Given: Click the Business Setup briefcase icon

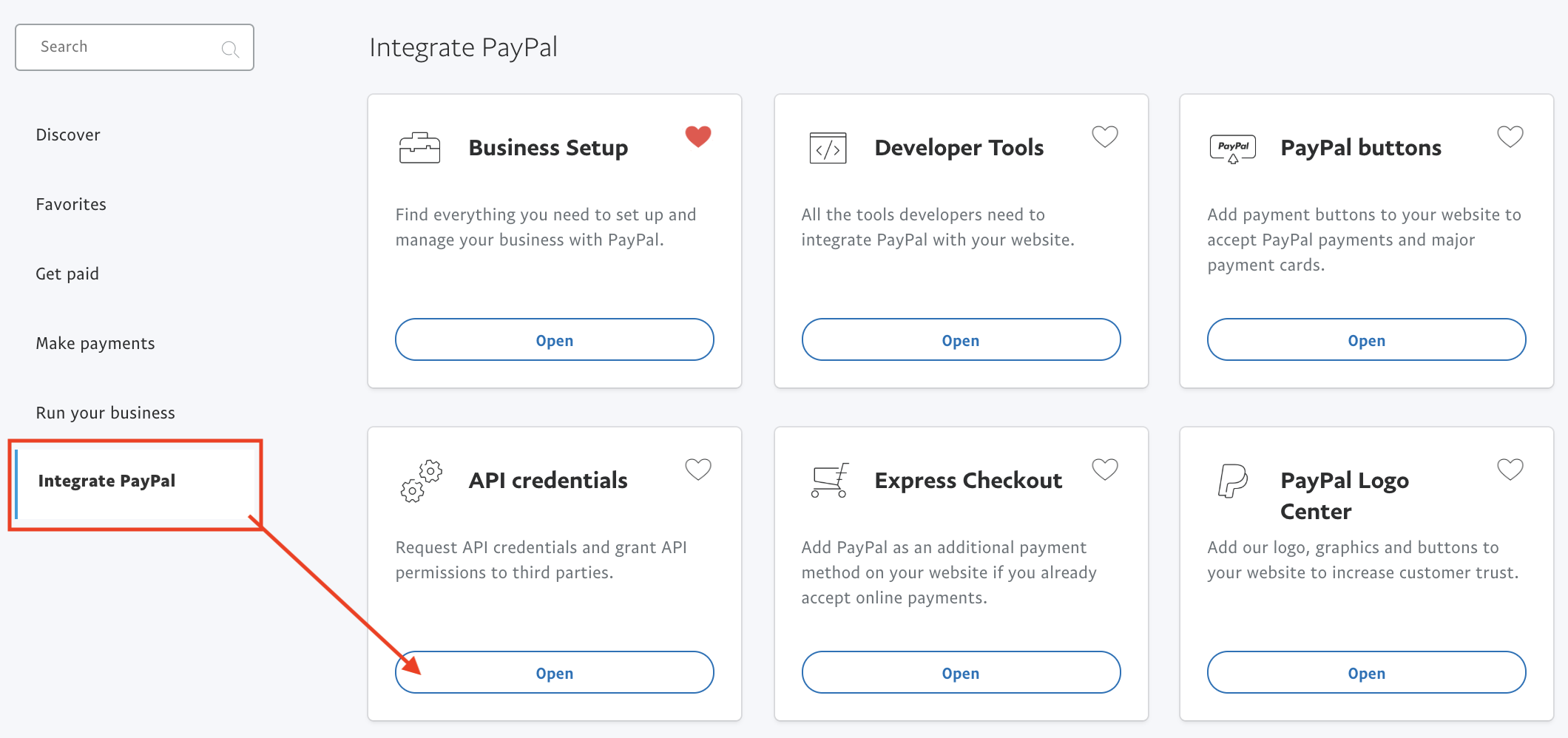Looking at the screenshot, I should pos(419,148).
